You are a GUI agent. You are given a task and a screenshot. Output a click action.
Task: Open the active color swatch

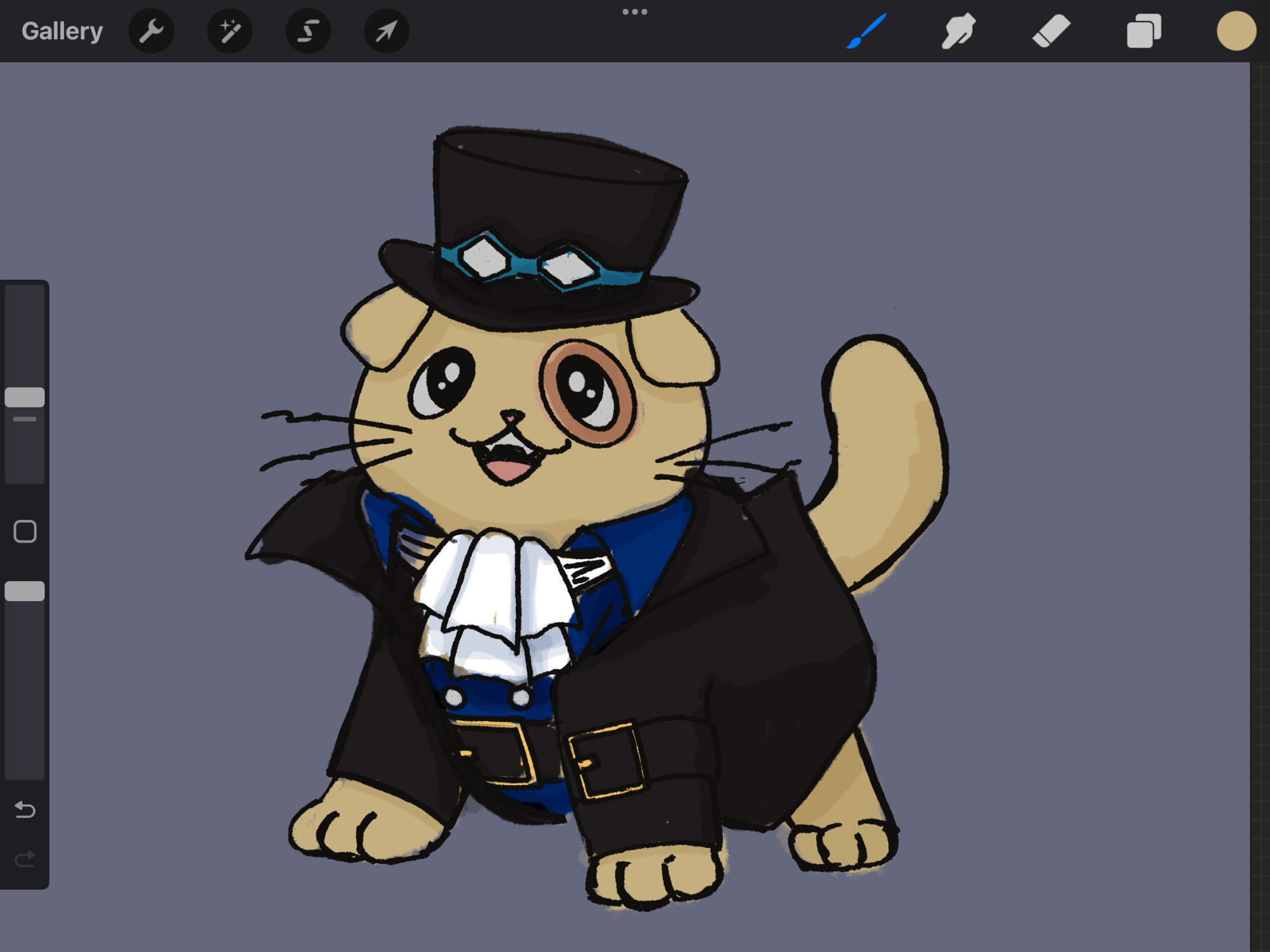(1236, 31)
